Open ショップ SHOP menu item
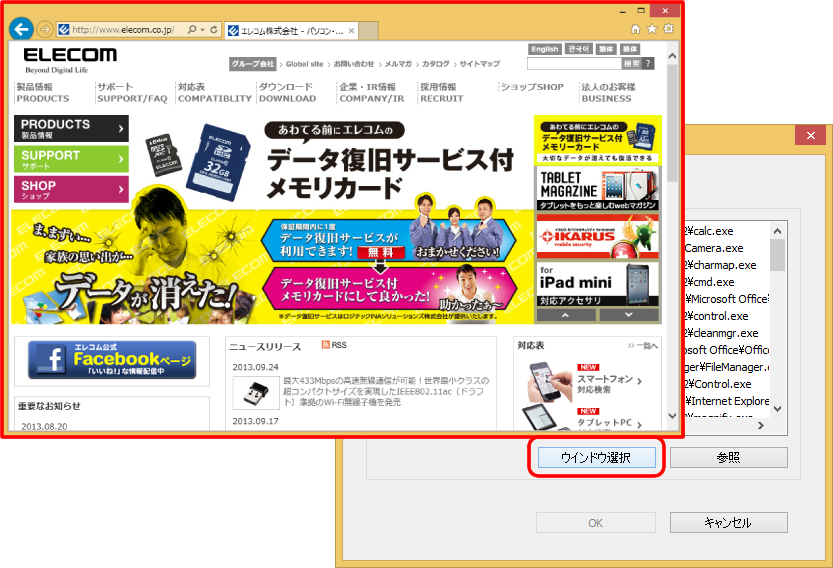The height and width of the screenshot is (568, 833). pyautogui.click(x=532, y=87)
